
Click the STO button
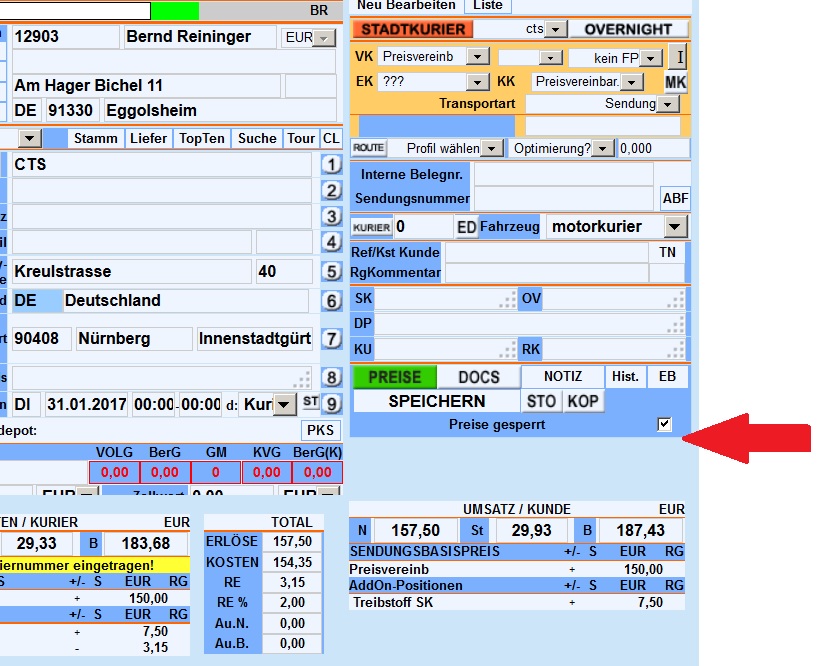541,402
